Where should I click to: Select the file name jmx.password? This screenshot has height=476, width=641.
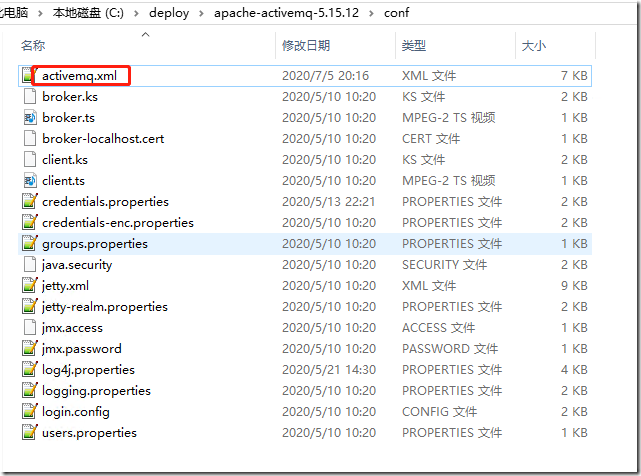[82, 349]
